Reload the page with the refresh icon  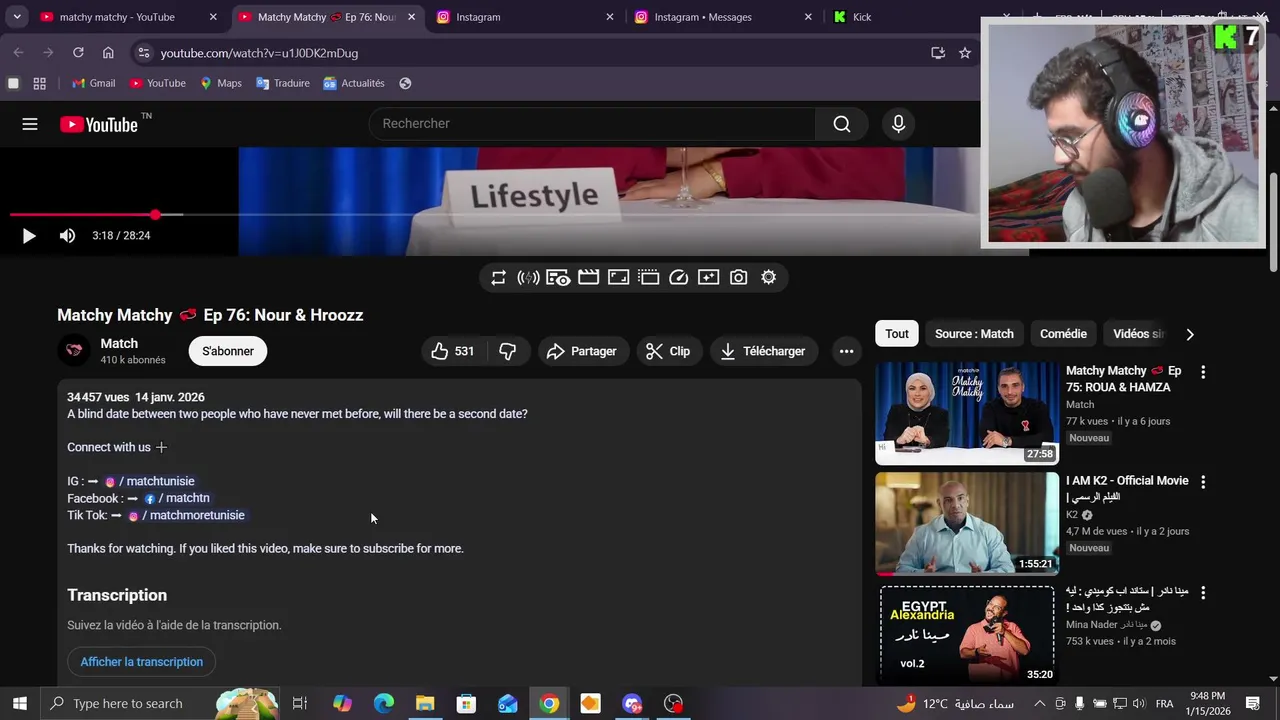point(78,53)
